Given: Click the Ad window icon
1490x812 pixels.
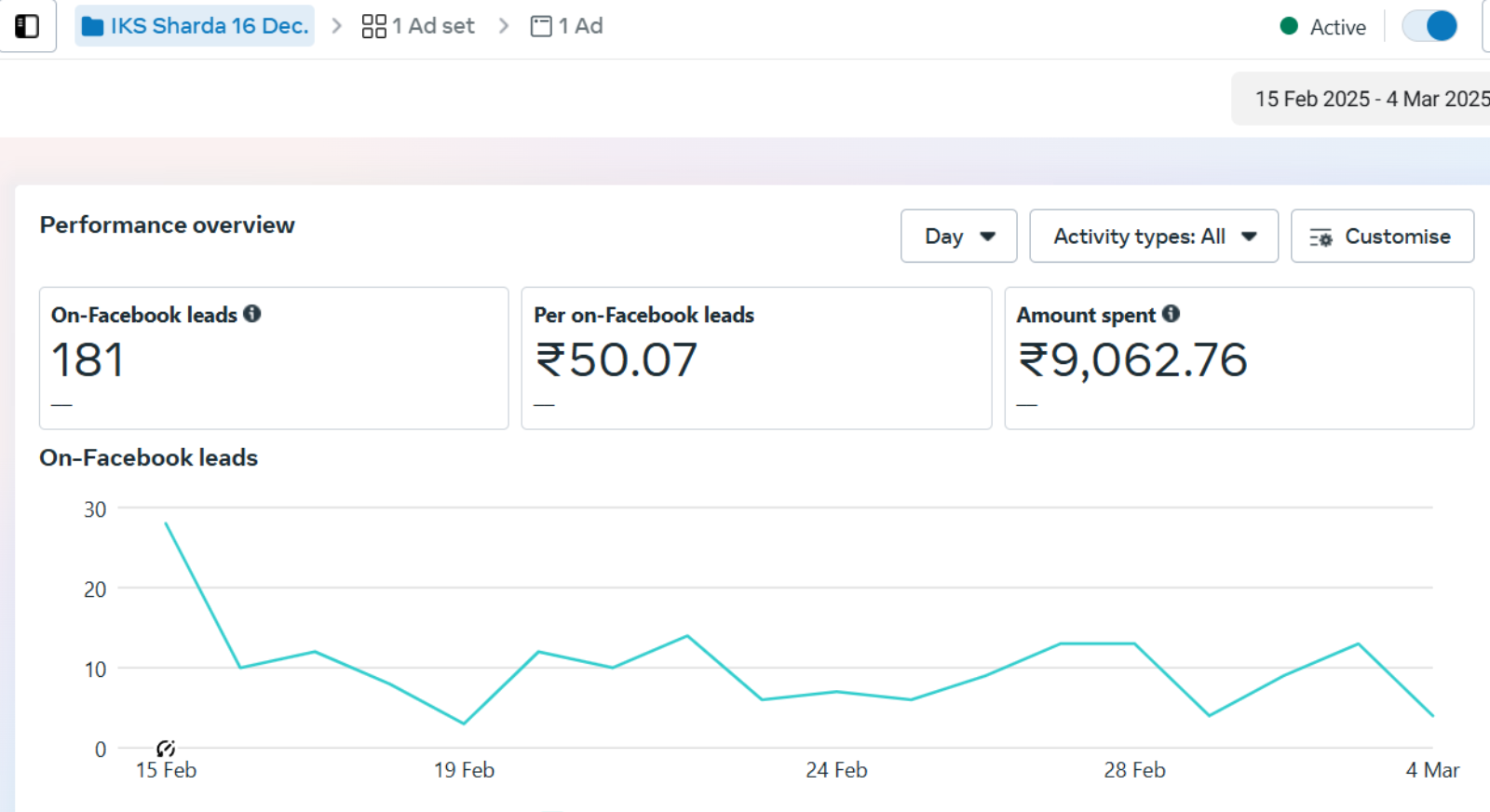Looking at the screenshot, I should [541, 26].
